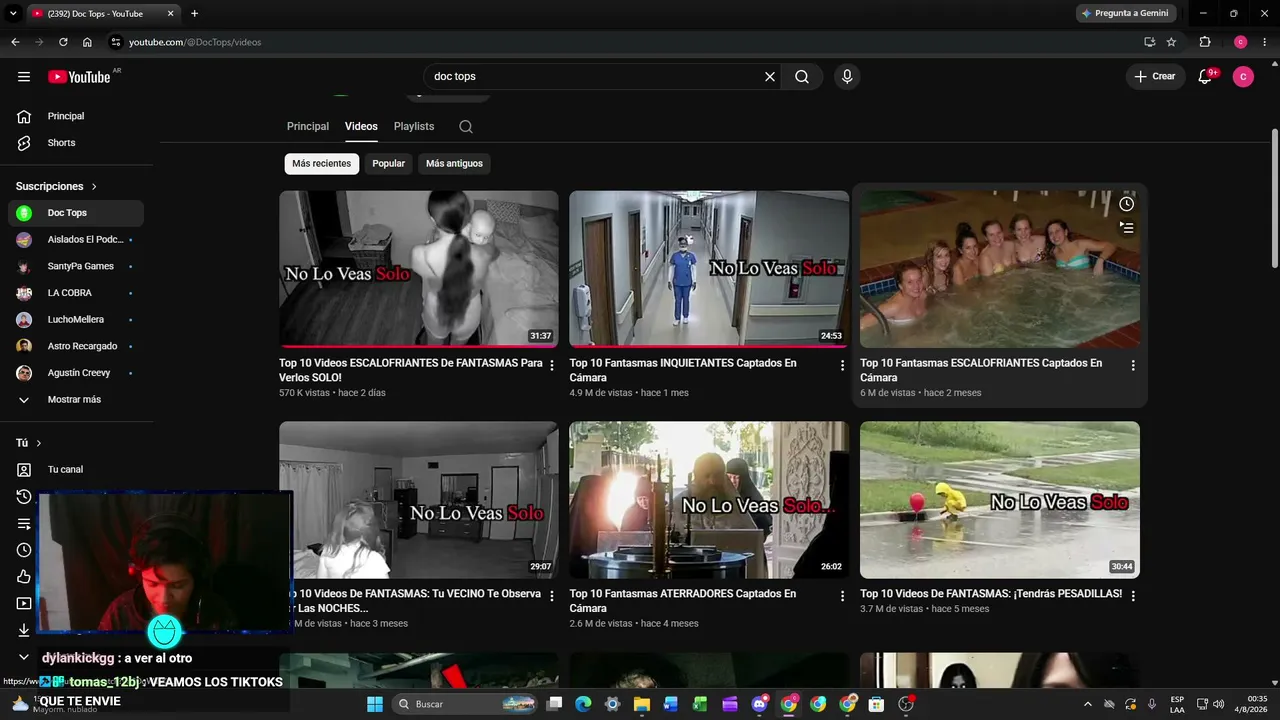Clear the search box with the X icon
The width and height of the screenshot is (1280, 720).
(770, 77)
